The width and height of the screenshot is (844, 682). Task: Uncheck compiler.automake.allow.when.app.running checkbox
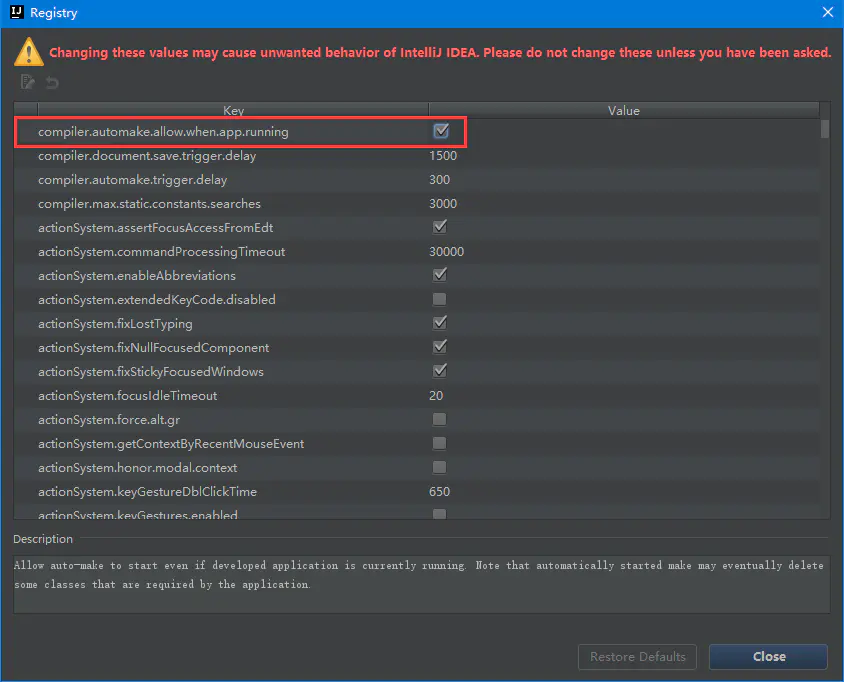click(441, 131)
